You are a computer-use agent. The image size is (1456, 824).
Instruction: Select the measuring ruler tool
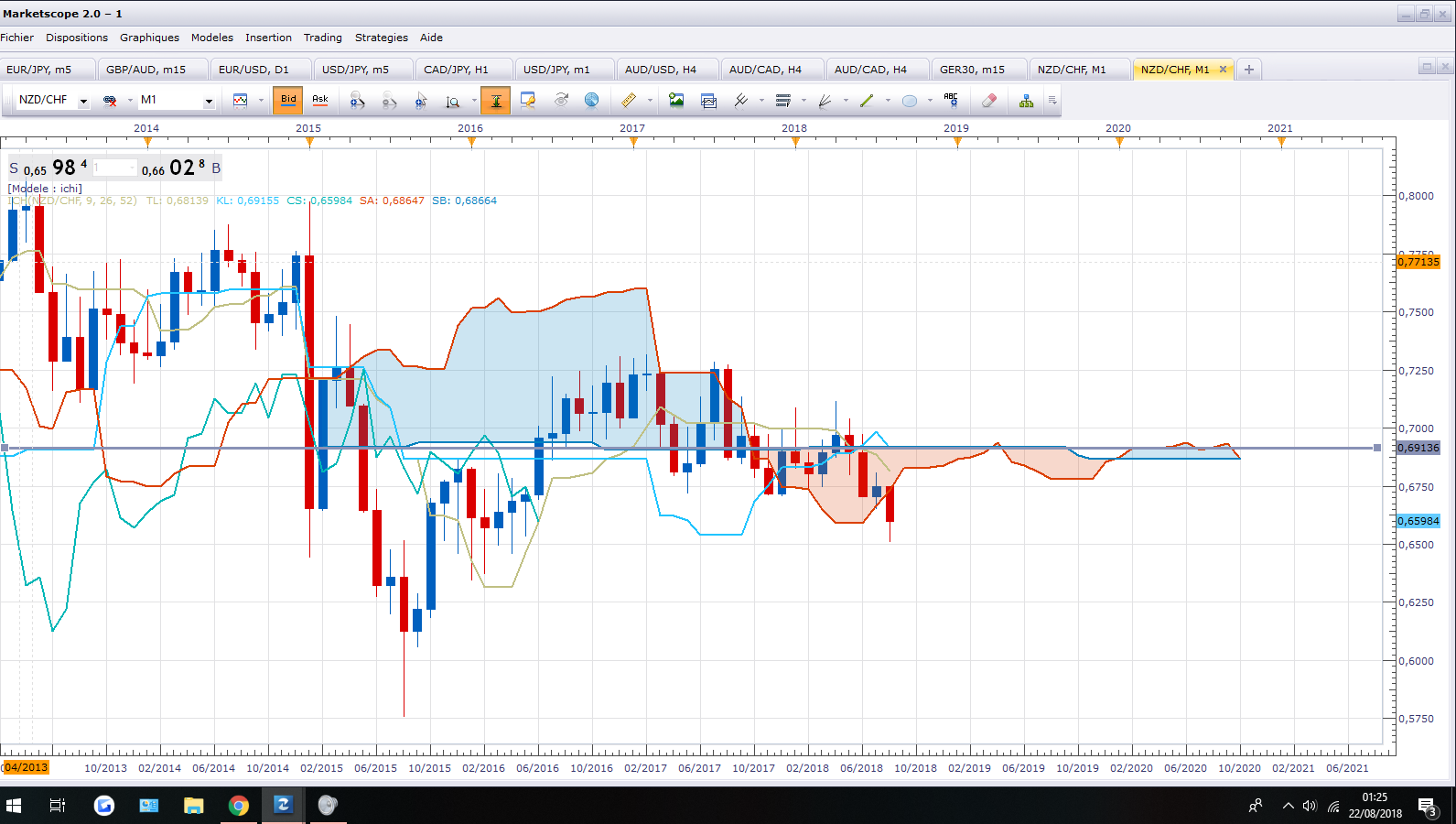(x=629, y=100)
